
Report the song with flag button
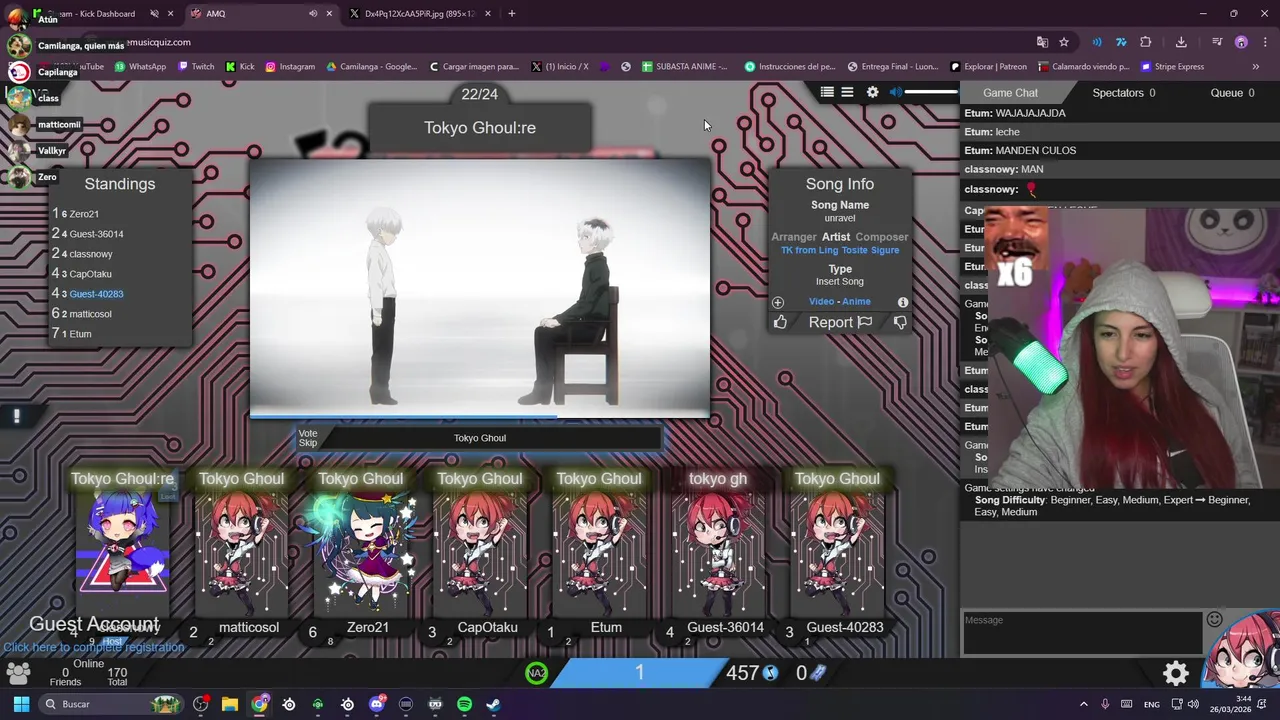click(840, 322)
